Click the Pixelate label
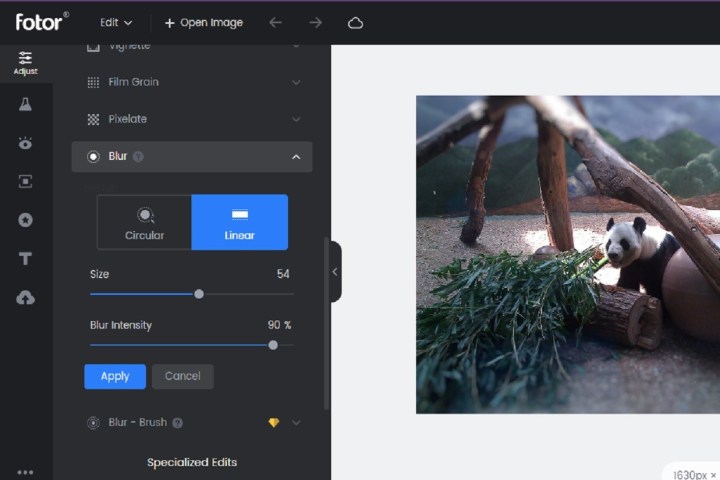720x480 pixels. click(x=128, y=119)
